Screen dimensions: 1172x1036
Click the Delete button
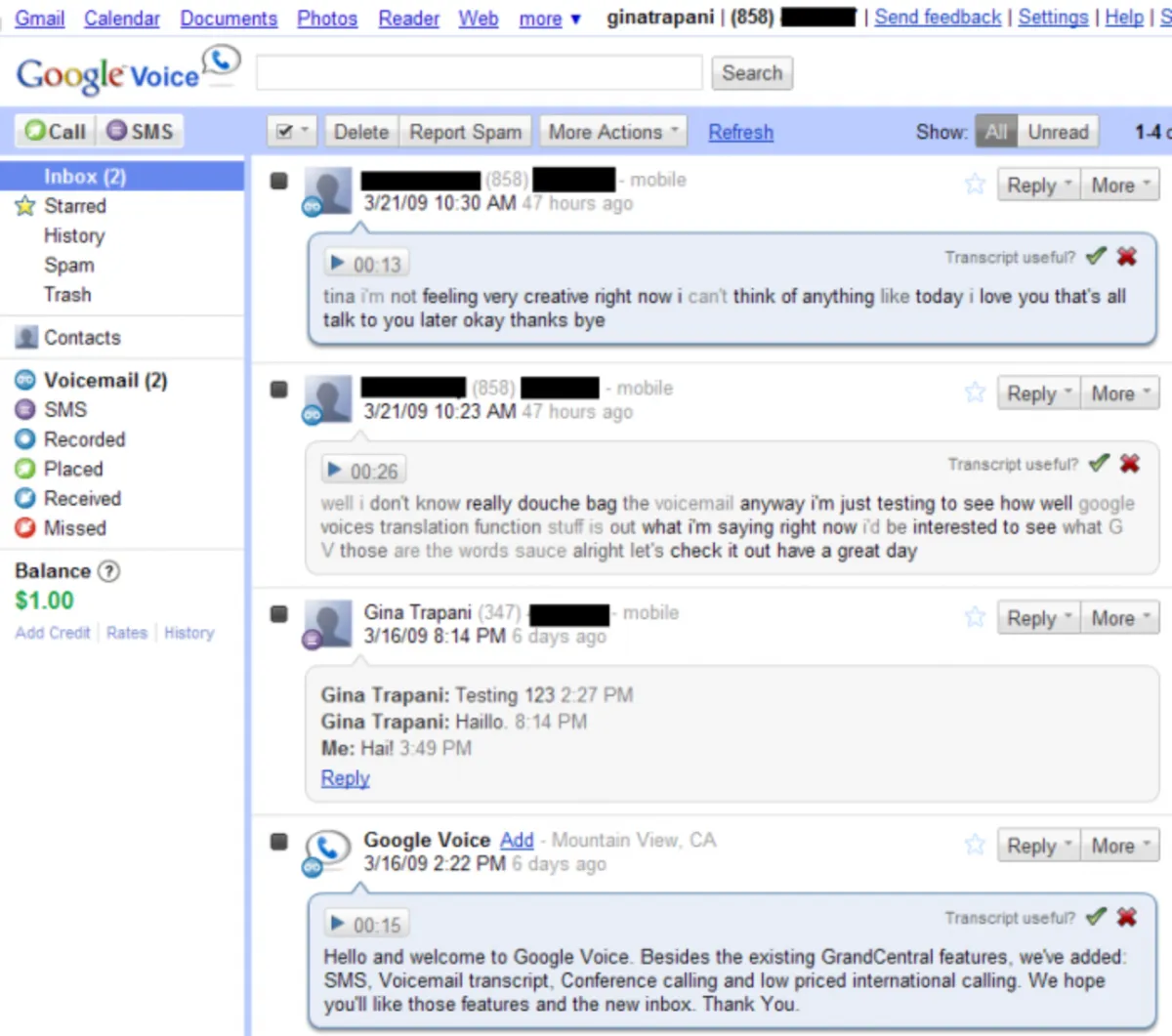pyautogui.click(x=360, y=131)
